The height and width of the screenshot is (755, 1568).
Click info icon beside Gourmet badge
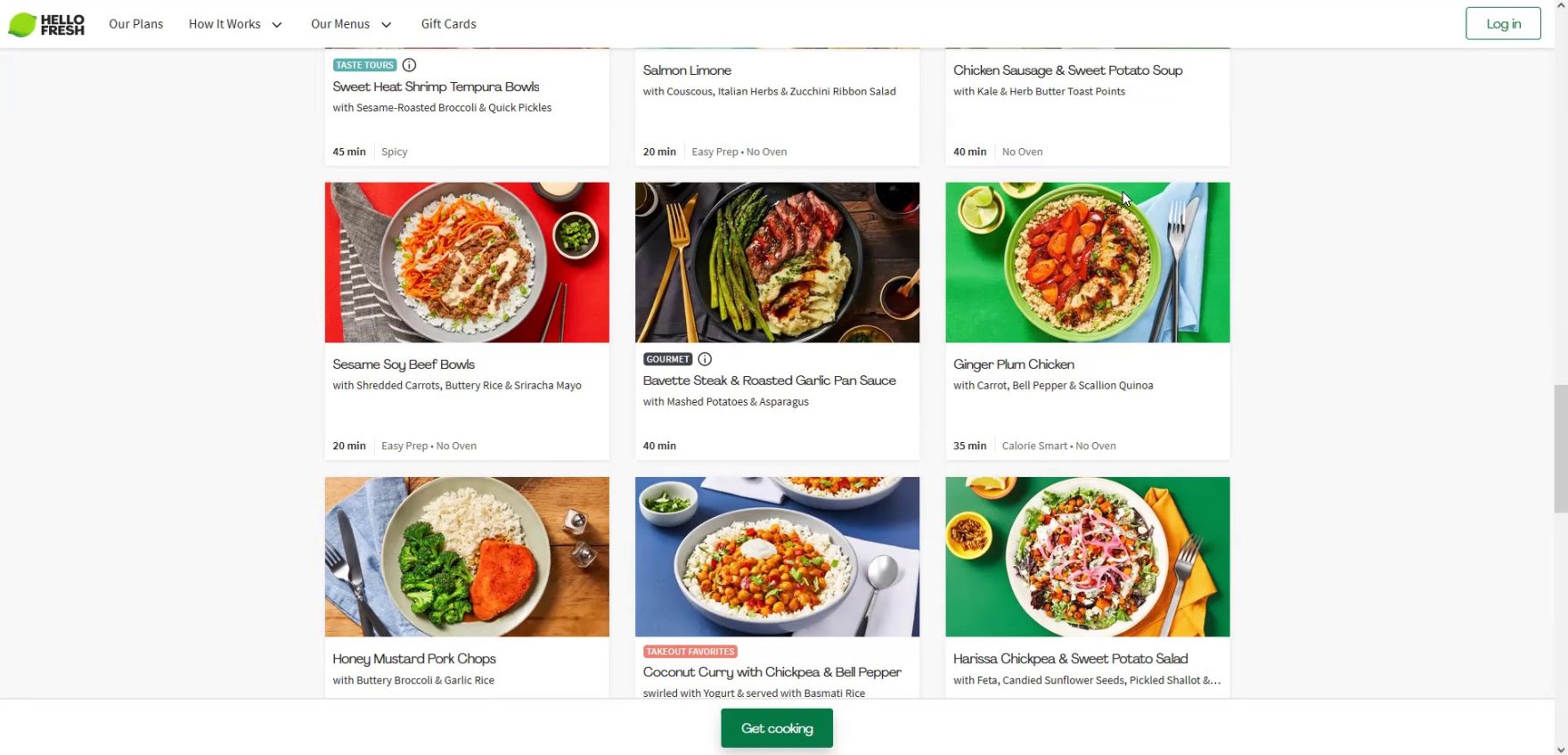[705, 359]
